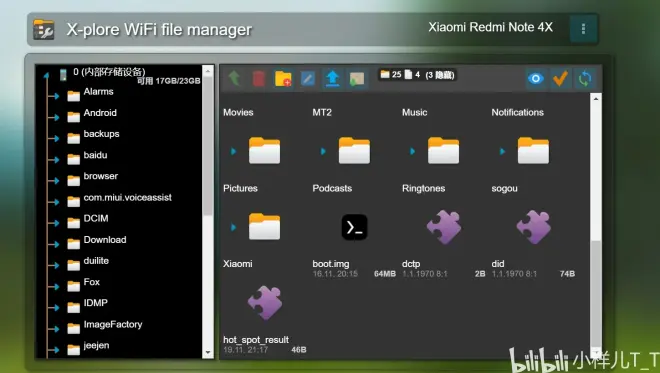Screen dimensions: 660x373
Task: Select the Download folder in tree
Action: coord(105,240)
